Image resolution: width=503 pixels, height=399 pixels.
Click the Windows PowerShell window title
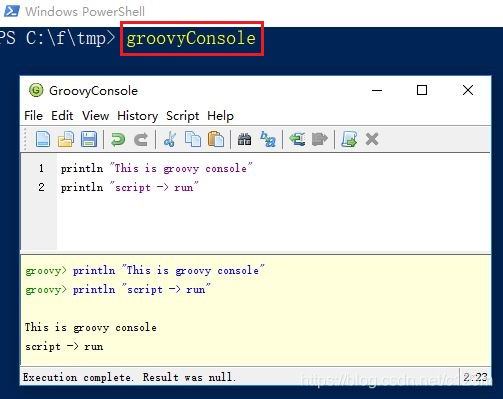click(x=85, y=11)
